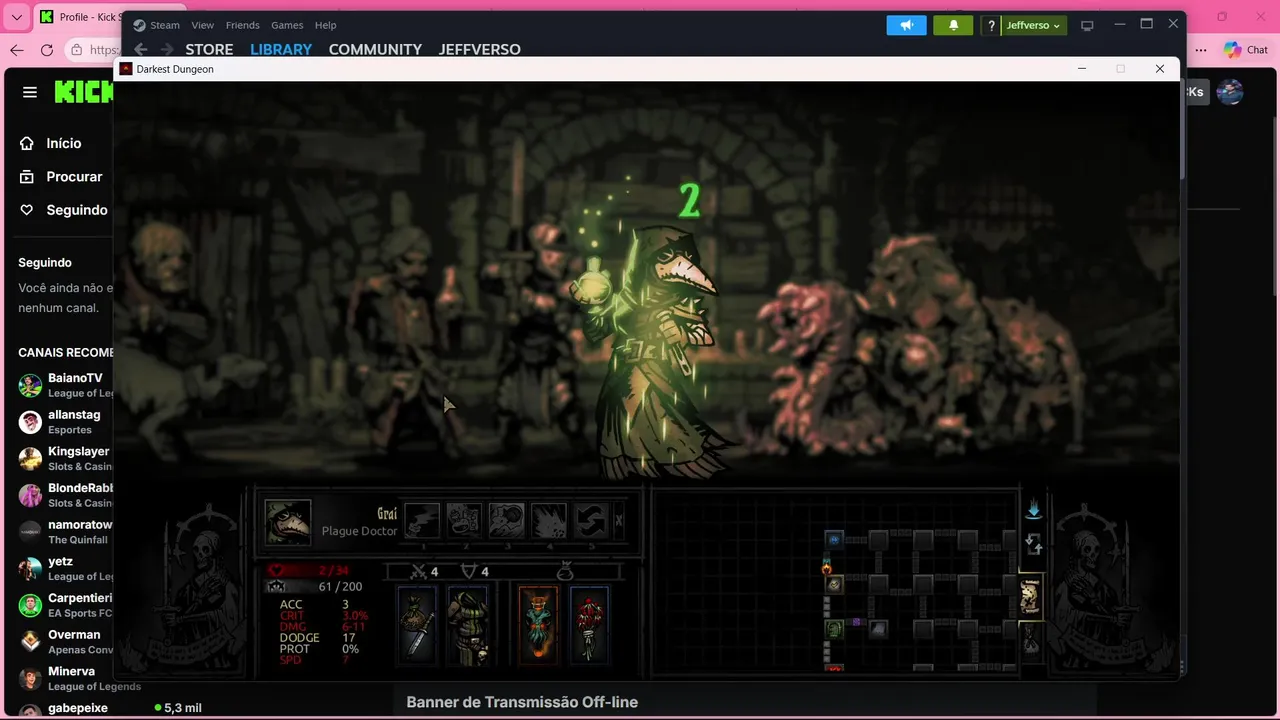The image size is (1280, 720).
Task: Go to the Steam LIBRARY tab
Action: click(x=281, y=49)
